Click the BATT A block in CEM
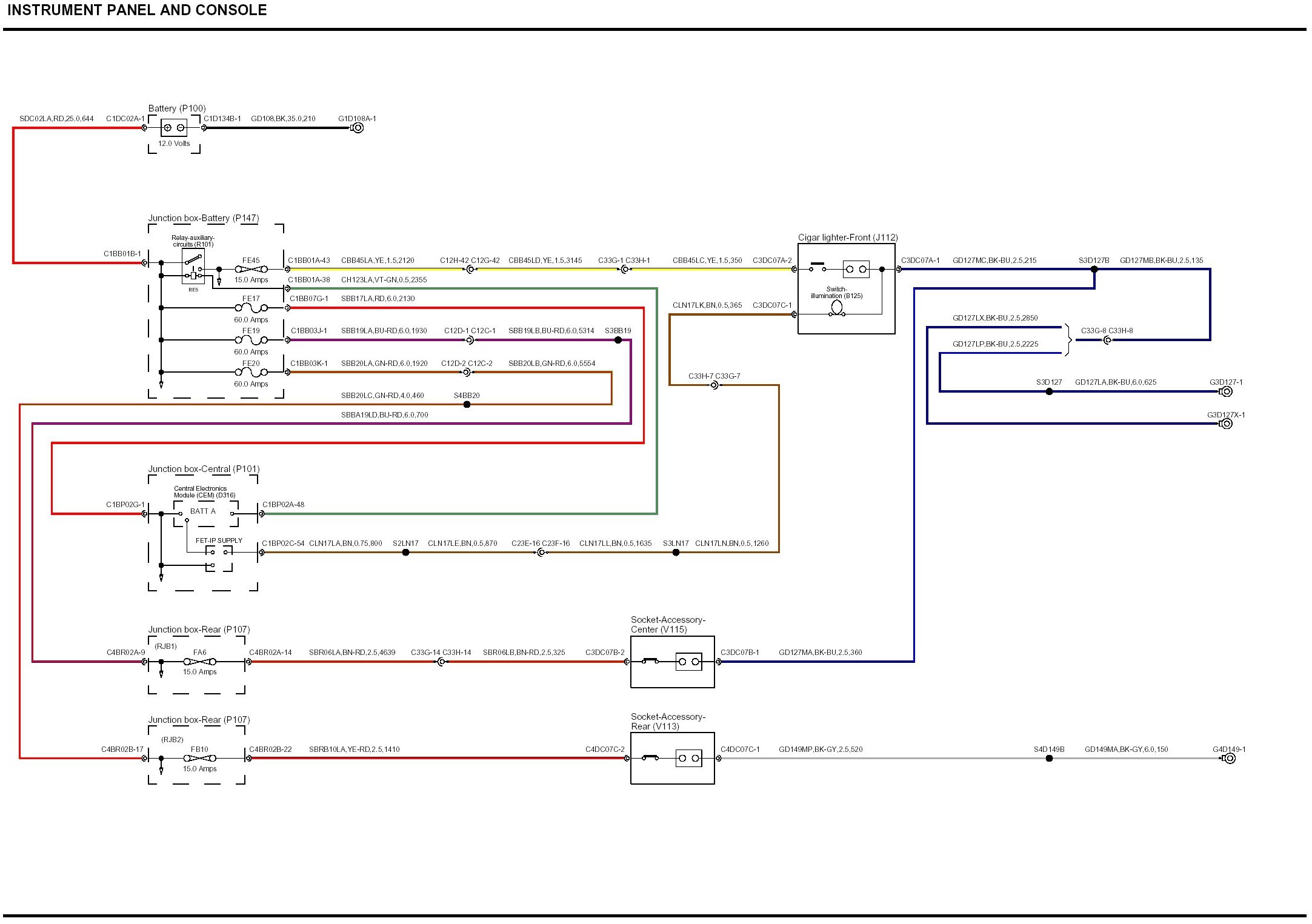This screenshot has height=924, width=1312. click(203, 512)
